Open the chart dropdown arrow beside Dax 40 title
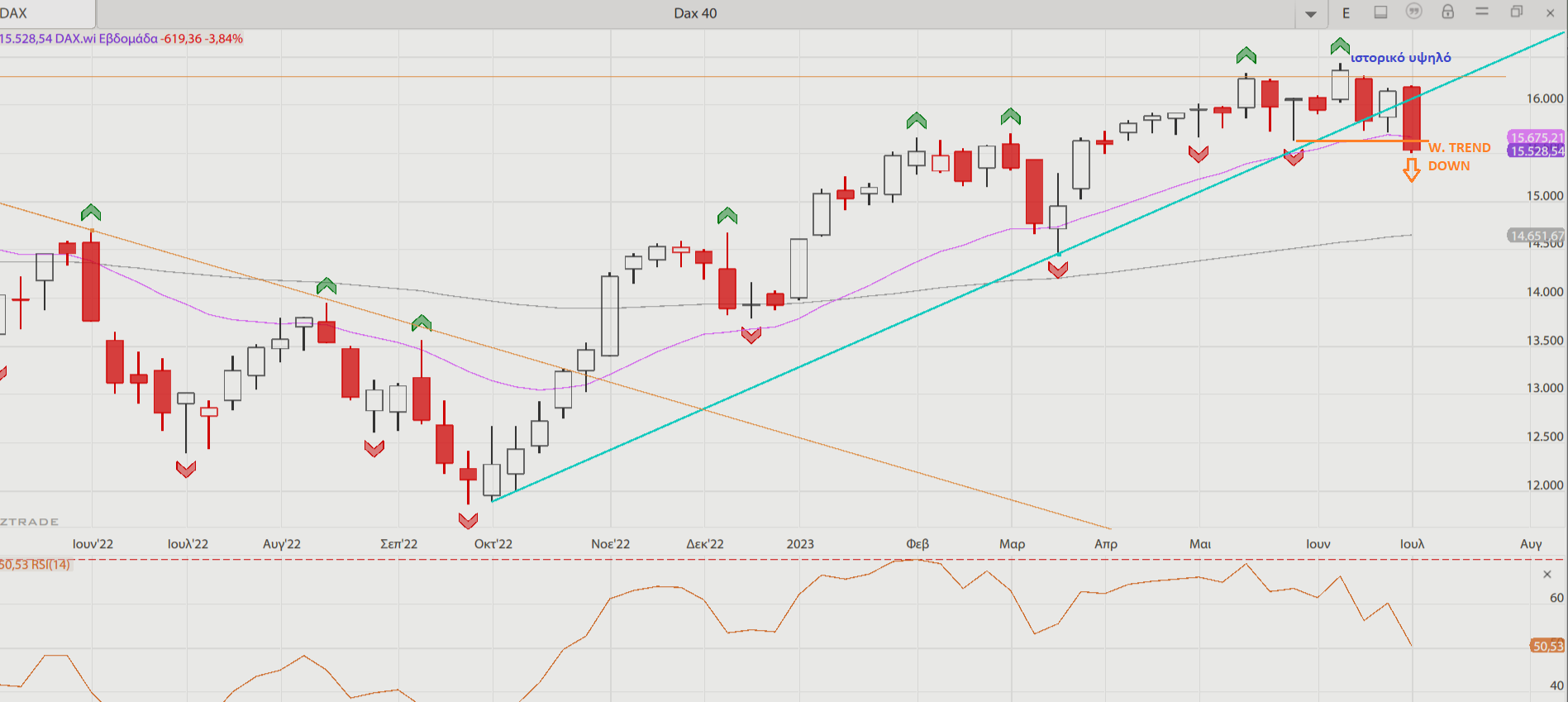 click(1311, 13)
